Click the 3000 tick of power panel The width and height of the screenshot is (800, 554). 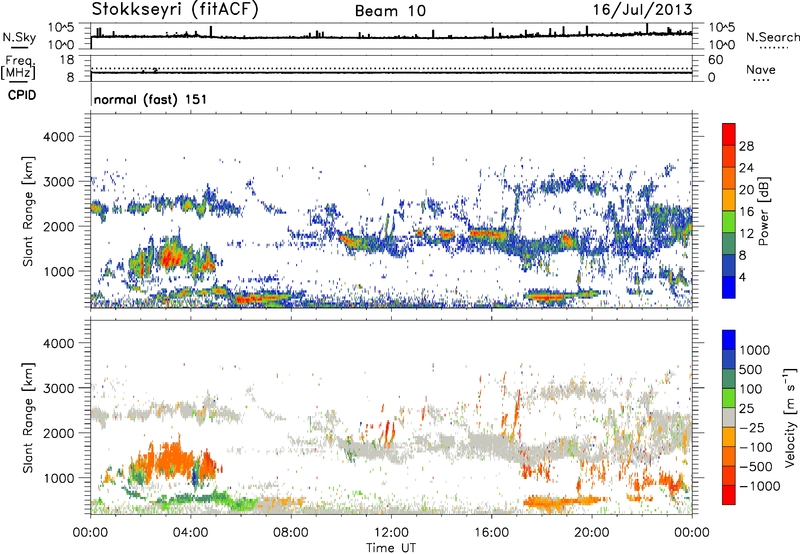58,182
